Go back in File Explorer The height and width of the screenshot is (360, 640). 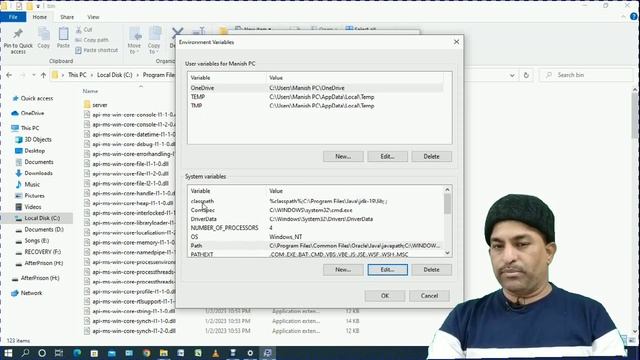(9, 75)
